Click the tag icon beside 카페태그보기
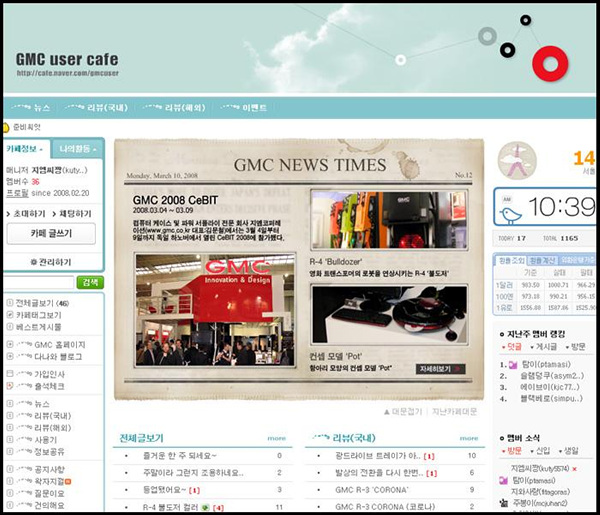Image resolution: width=600 pixels, height=515 pixels. [10, 315]
